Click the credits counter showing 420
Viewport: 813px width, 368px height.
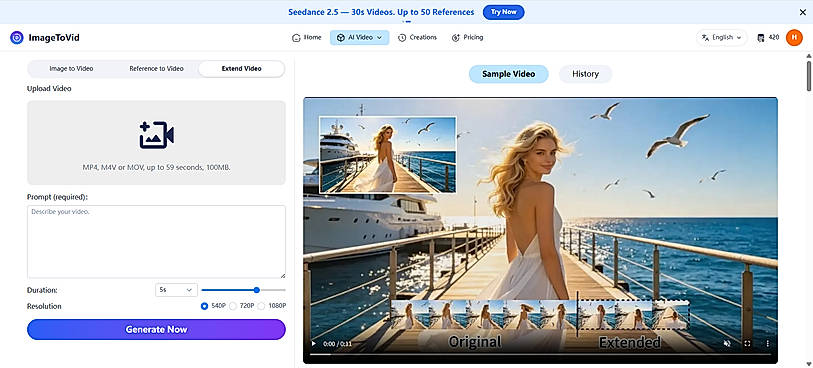768,37
